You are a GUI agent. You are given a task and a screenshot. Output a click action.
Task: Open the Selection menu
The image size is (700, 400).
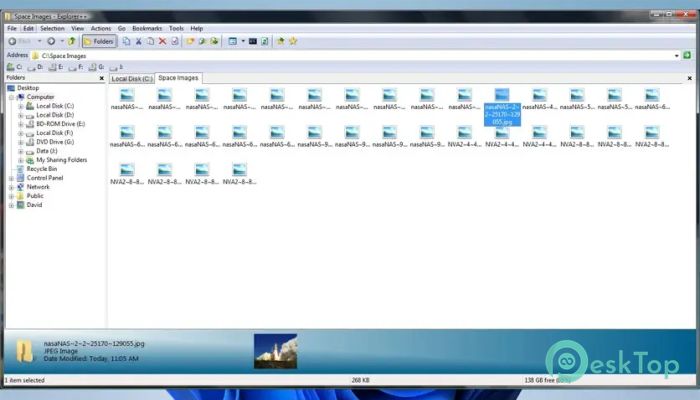click(52, 28)
